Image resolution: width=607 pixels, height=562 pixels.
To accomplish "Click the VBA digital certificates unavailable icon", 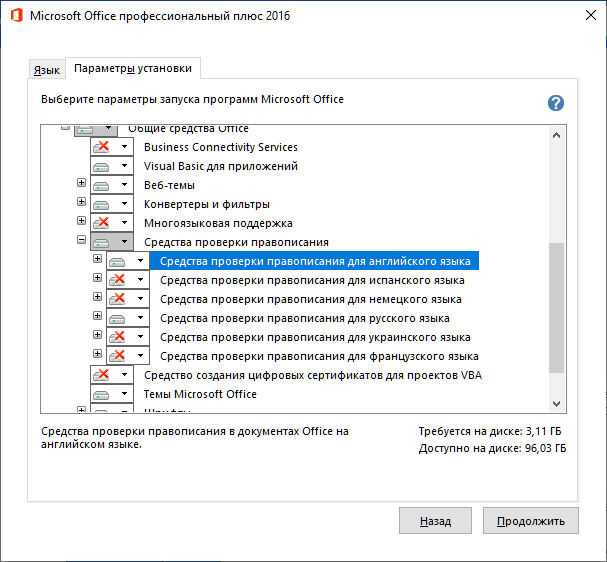I will coord(101,375).
